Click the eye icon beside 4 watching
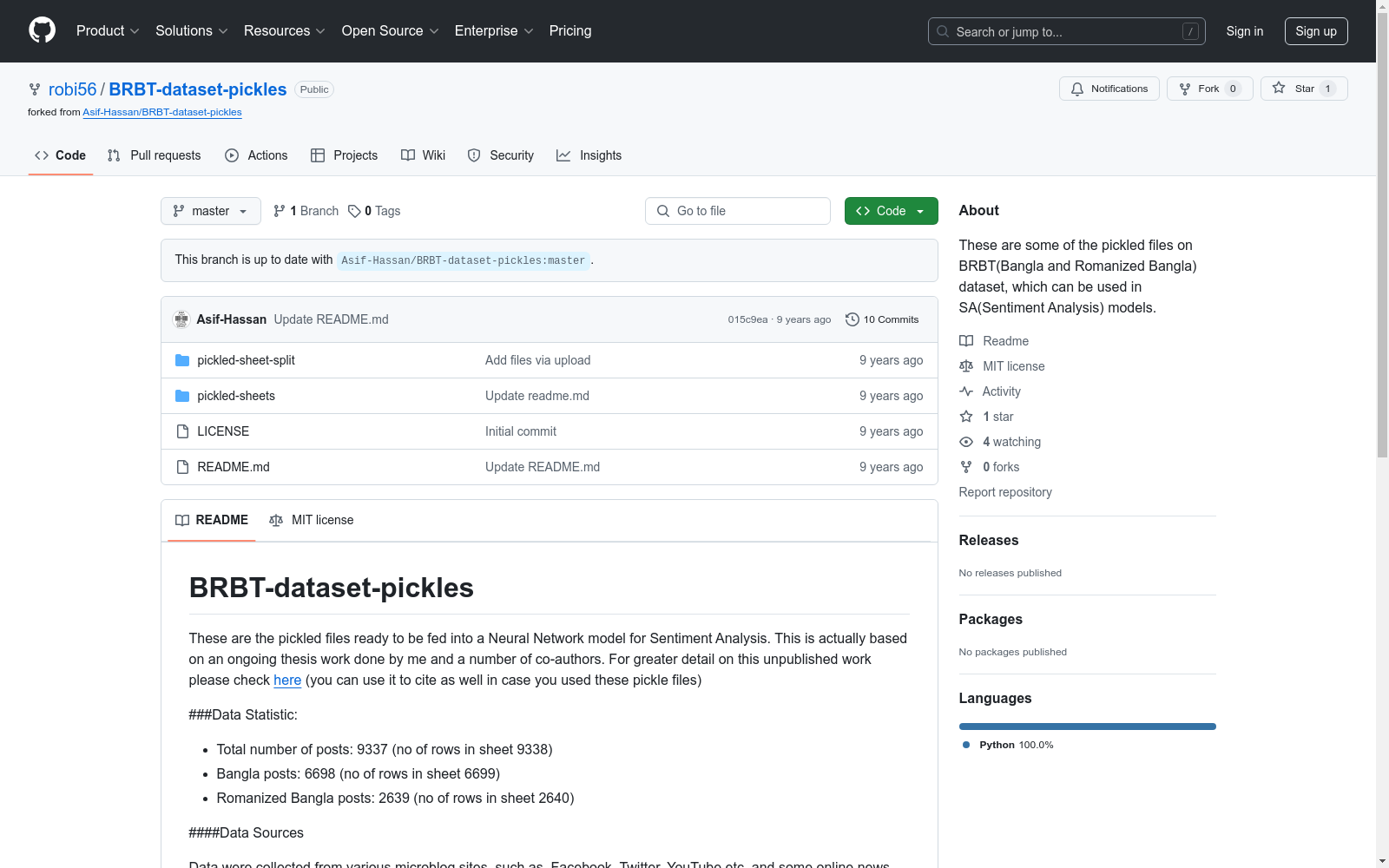 (966, 442)
